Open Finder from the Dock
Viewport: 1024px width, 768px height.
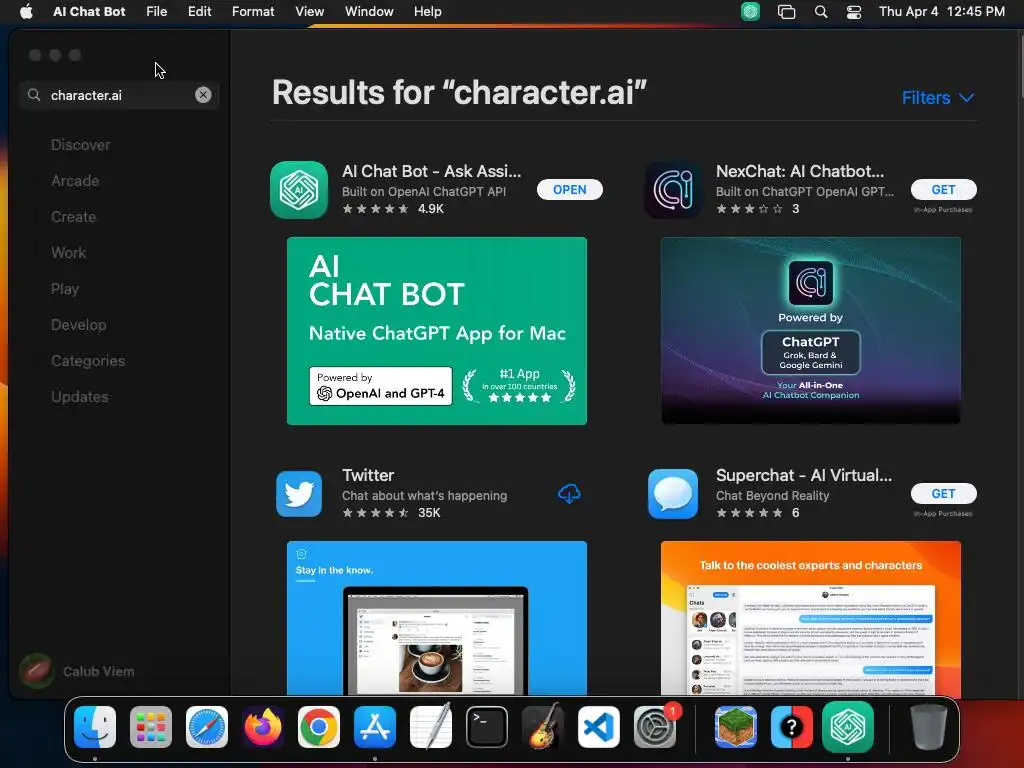(95, 727)
